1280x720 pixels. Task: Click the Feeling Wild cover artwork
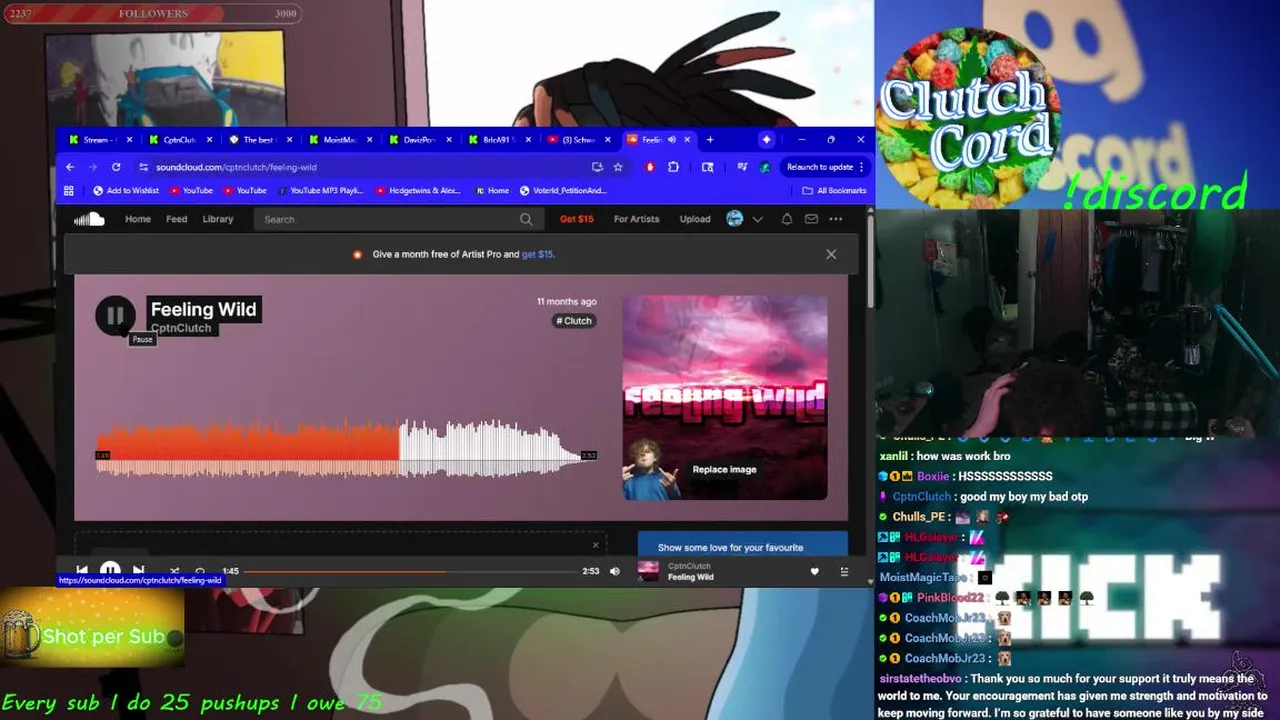pos(725,397)
